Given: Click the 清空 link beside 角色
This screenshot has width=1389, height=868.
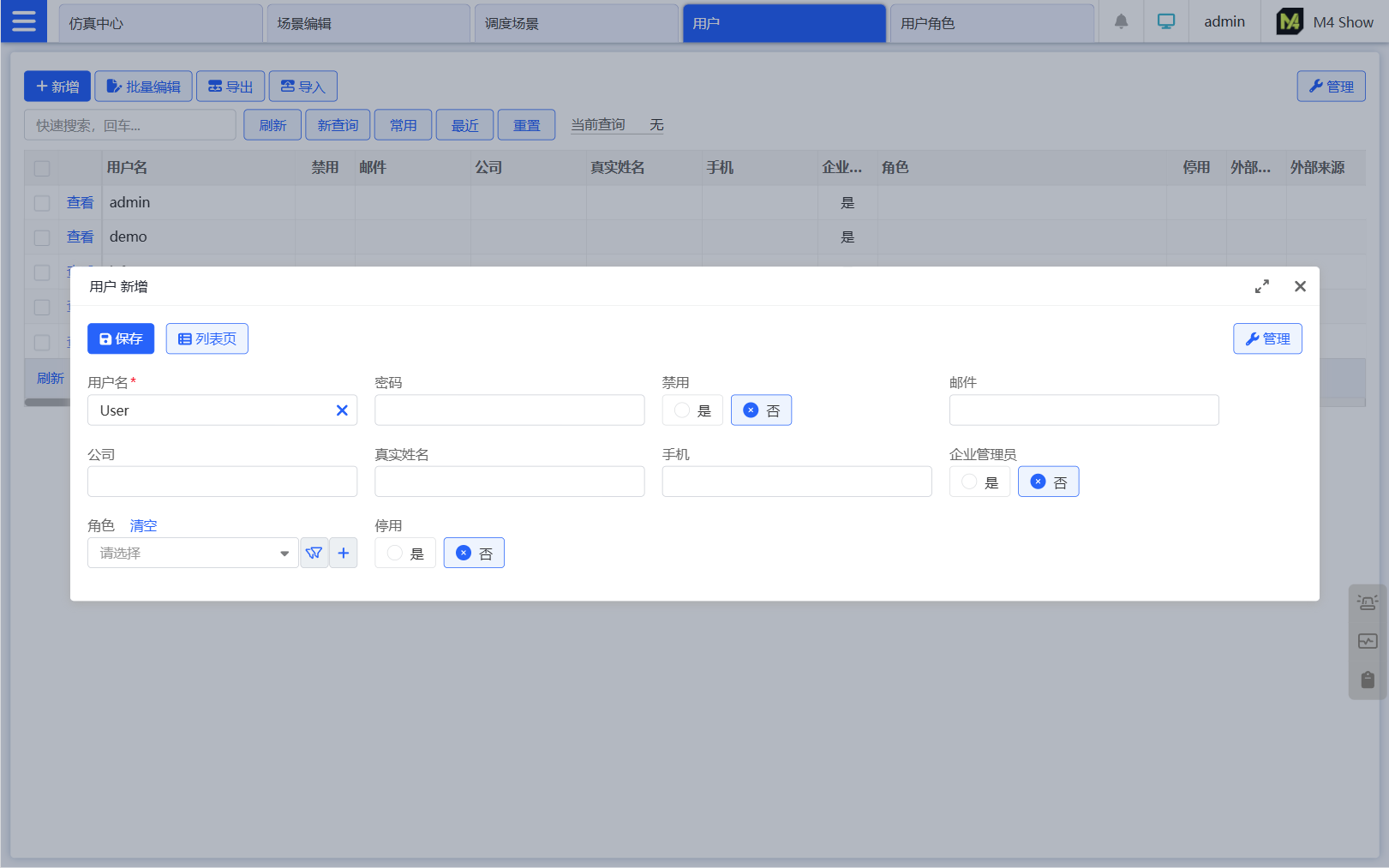Looking at the screenshot, I should tap(143, 525).
